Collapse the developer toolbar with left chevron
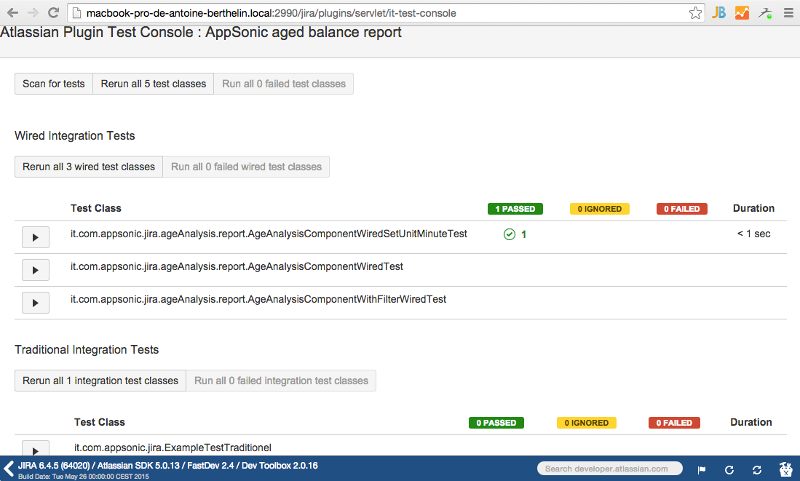This screenshot has height=481, width=800. coord(9,468)
